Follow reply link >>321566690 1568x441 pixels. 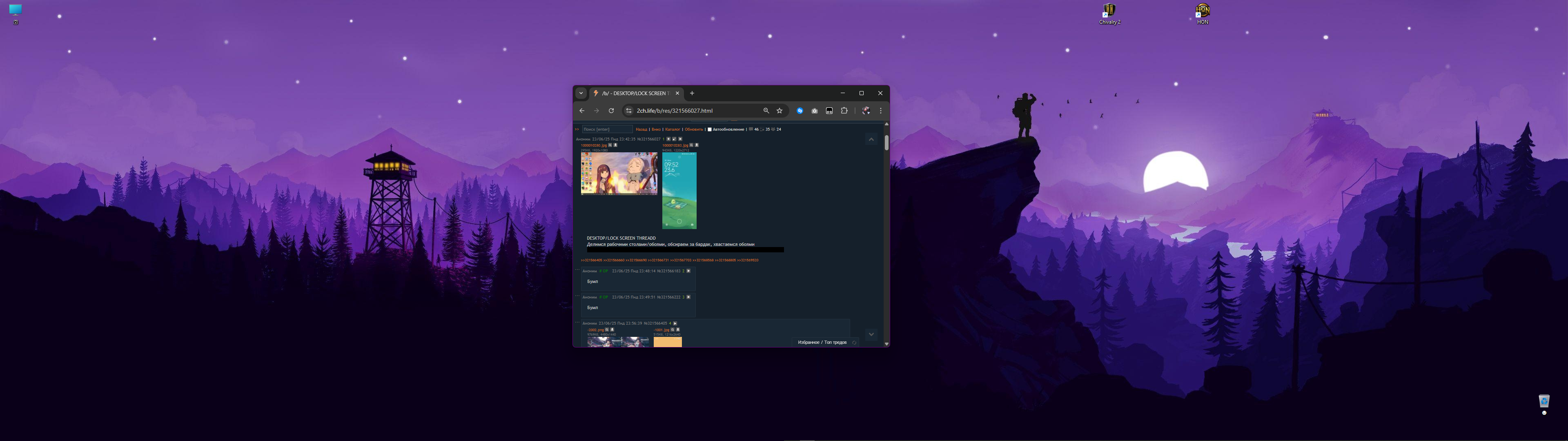point(636,260)
